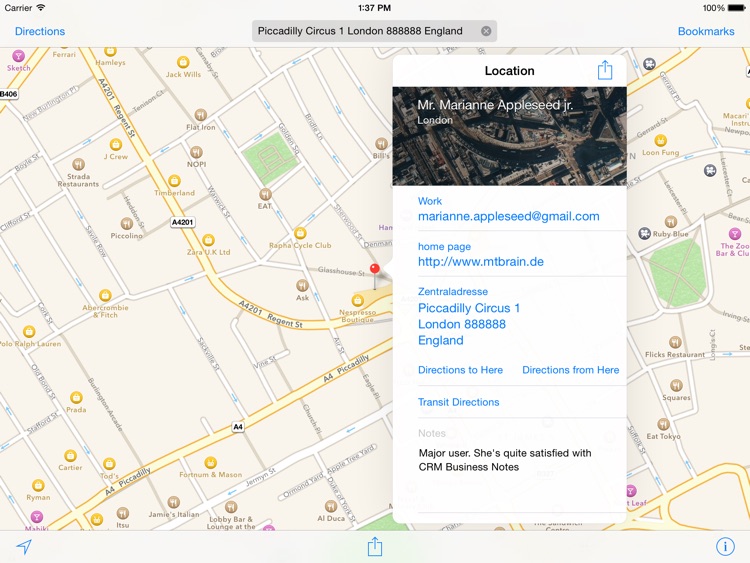Tap the Jack Wills shop icon
This screenshot has width=750, height=563.
click(x=183, y=62)
